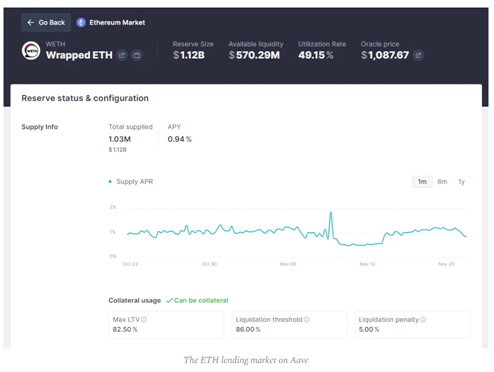The height and width of the screenshot is (372, 494).
Task: Click the Reserve status & configuration heading
Action: 85,98
